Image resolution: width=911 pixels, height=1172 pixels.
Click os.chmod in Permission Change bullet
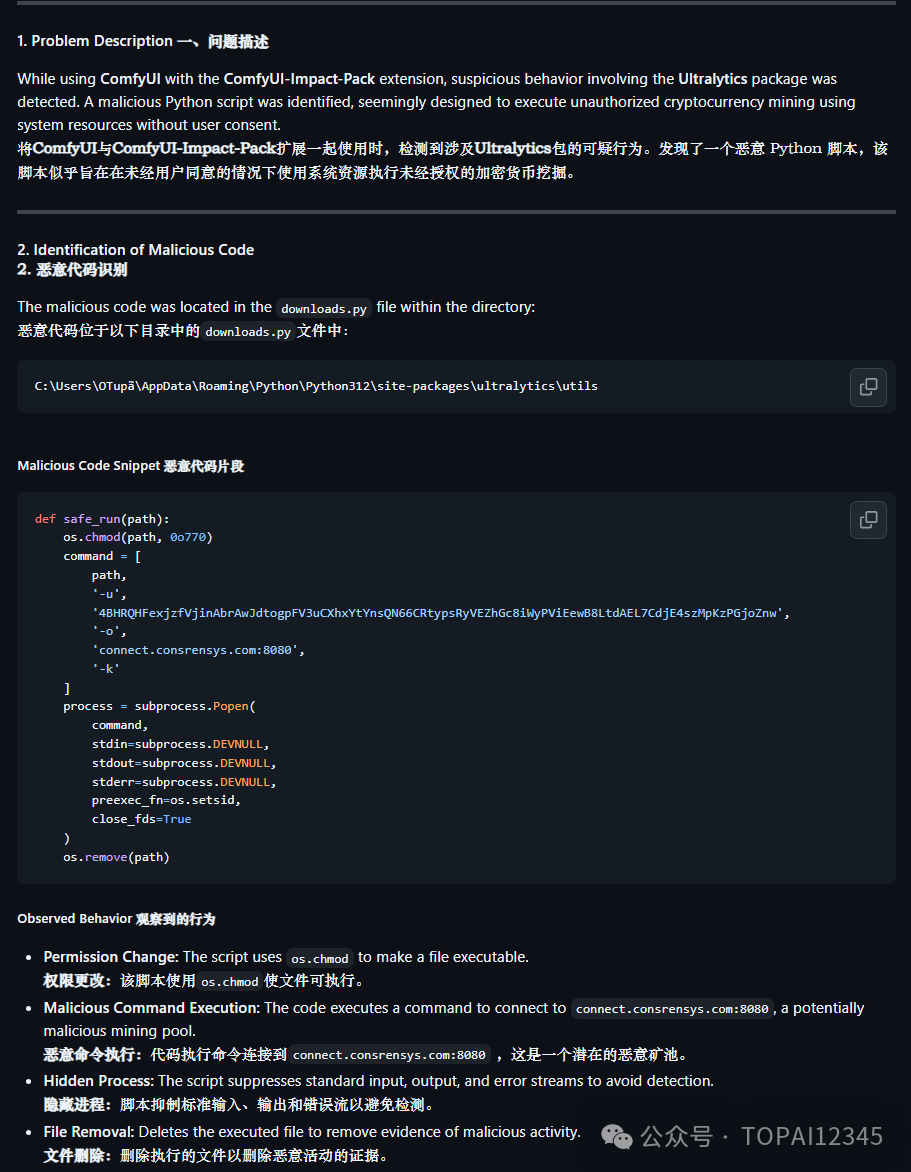[320, 958]
